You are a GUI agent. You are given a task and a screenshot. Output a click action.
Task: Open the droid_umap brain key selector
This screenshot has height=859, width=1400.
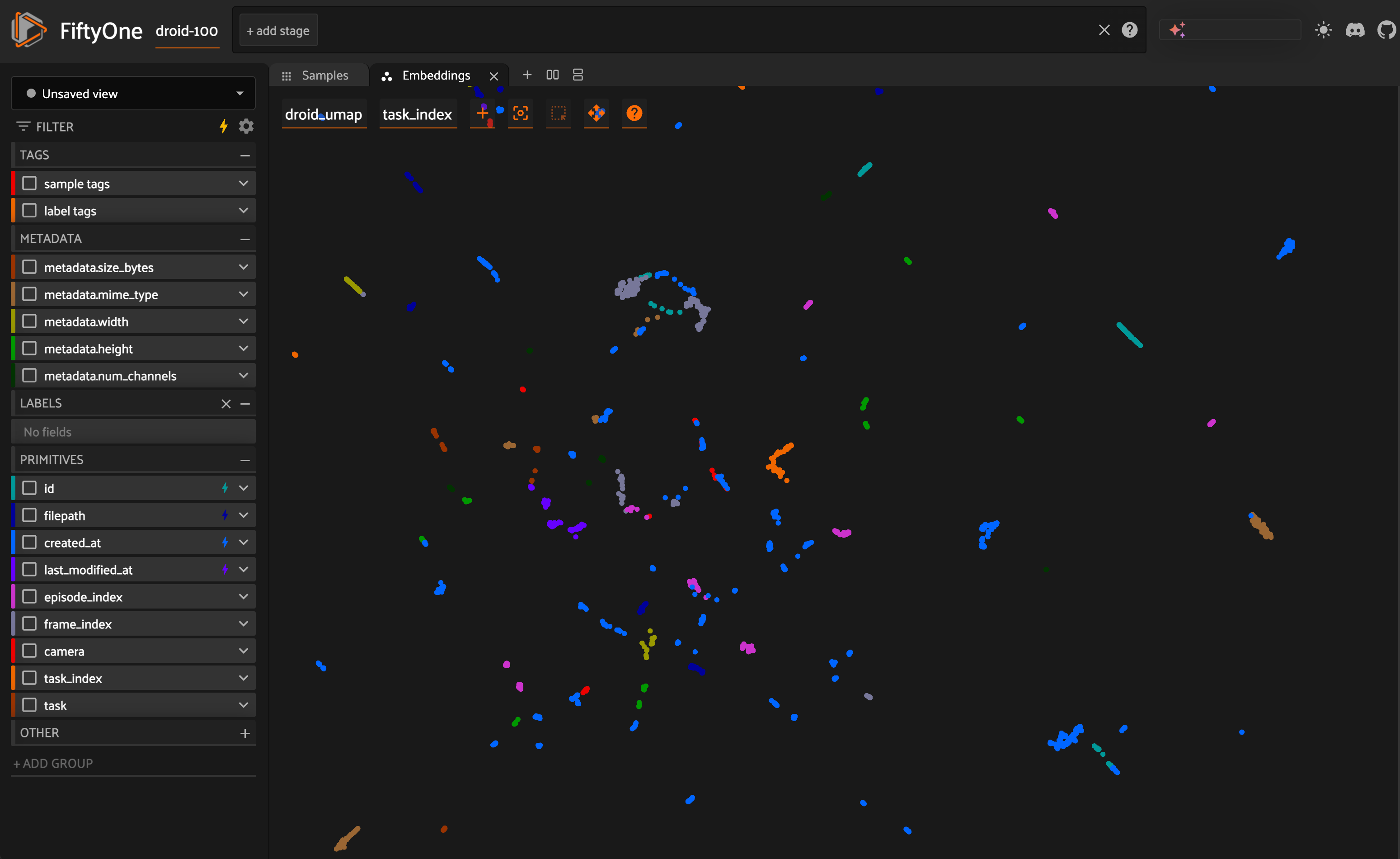(324, 114)
